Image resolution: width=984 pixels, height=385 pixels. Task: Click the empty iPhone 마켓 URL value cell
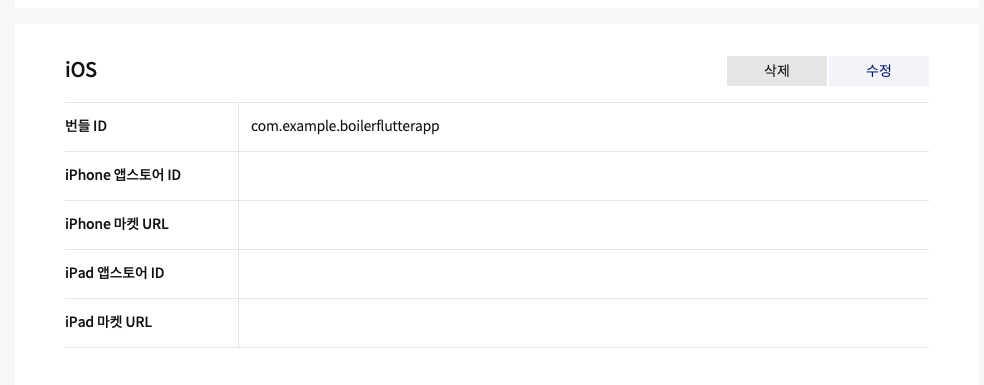click(584, 225)
